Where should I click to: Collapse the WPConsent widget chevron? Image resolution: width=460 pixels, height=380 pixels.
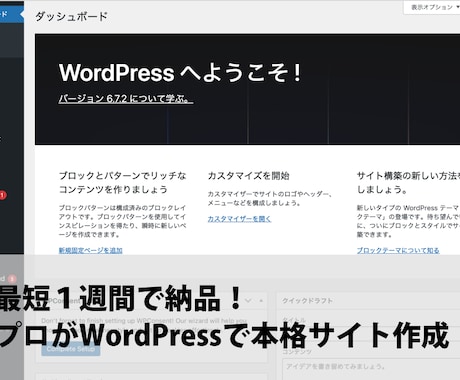coord(248,301)
